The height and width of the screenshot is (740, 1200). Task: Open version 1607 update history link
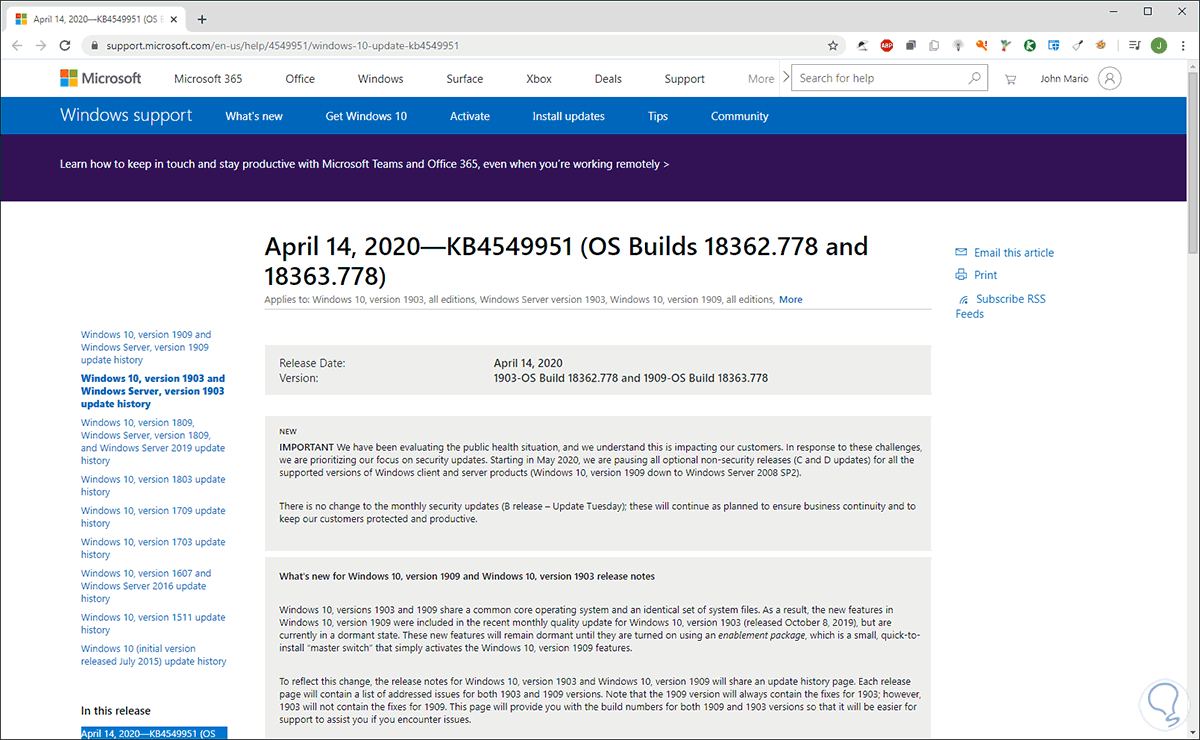[146, 586]
